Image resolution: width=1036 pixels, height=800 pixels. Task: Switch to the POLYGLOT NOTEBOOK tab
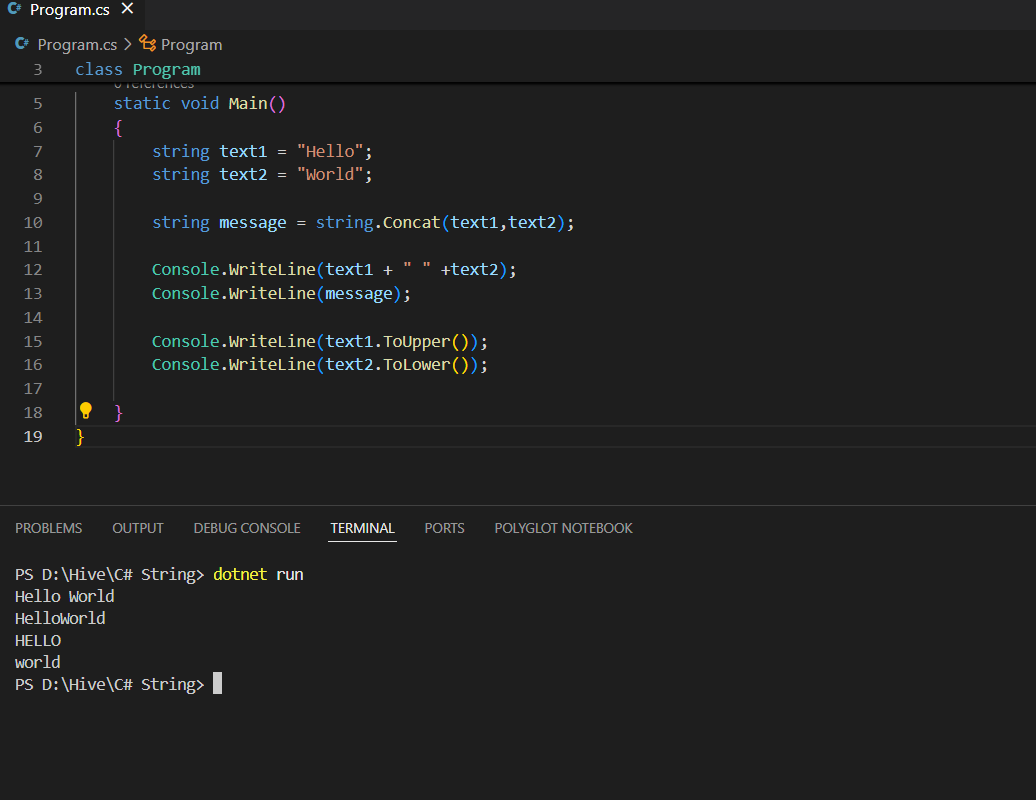click(564, 528)
